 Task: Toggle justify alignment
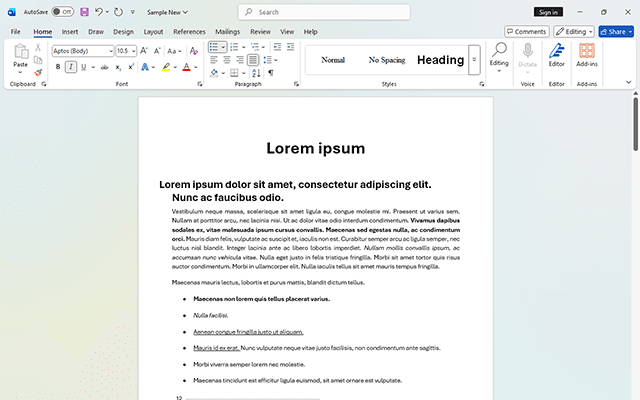tap(253, 60)
